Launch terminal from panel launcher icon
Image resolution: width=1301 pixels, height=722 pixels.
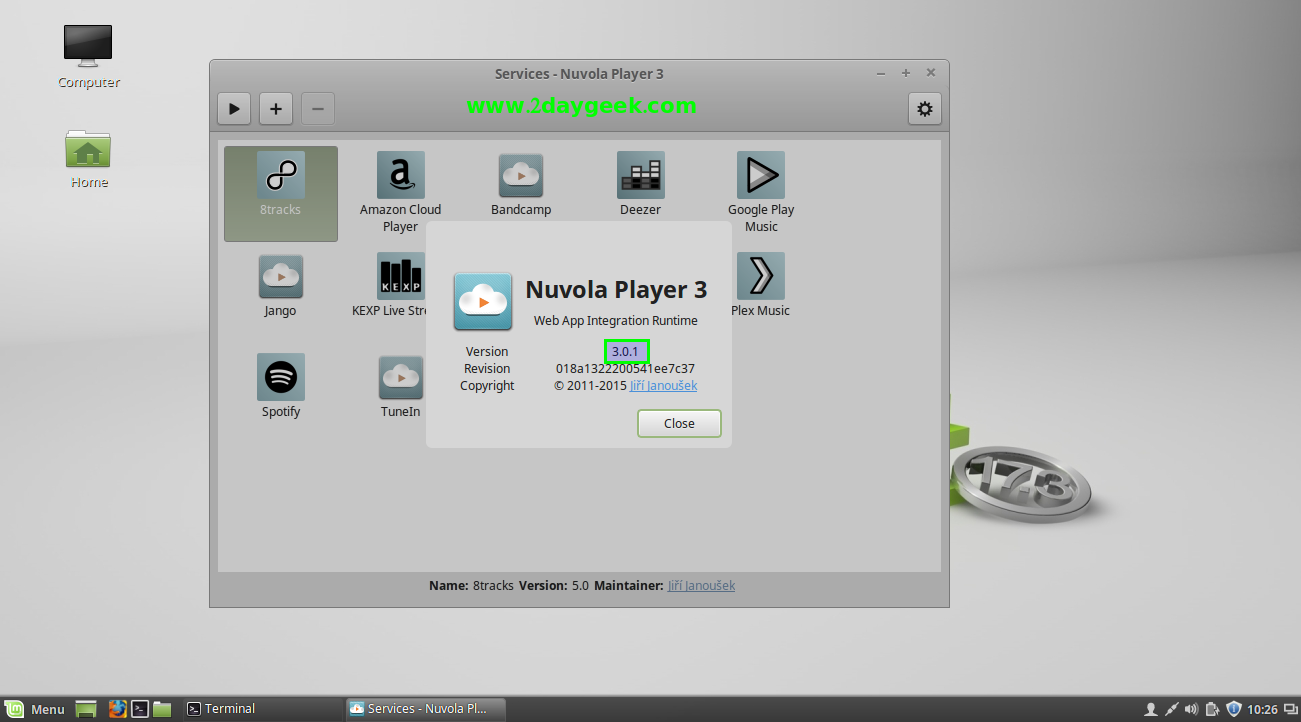tap(140, 709)
